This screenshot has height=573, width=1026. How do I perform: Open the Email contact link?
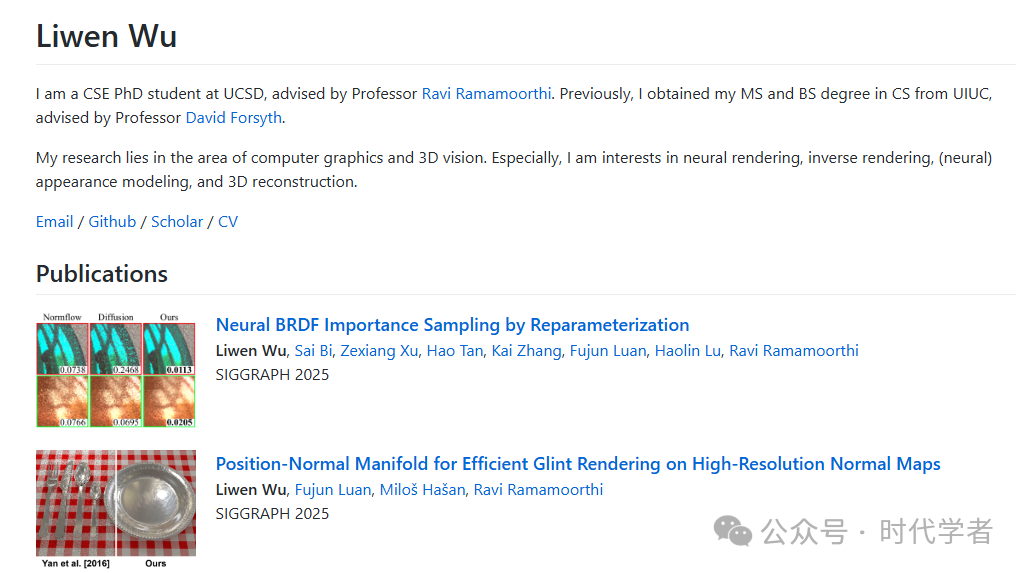[54, 222]
